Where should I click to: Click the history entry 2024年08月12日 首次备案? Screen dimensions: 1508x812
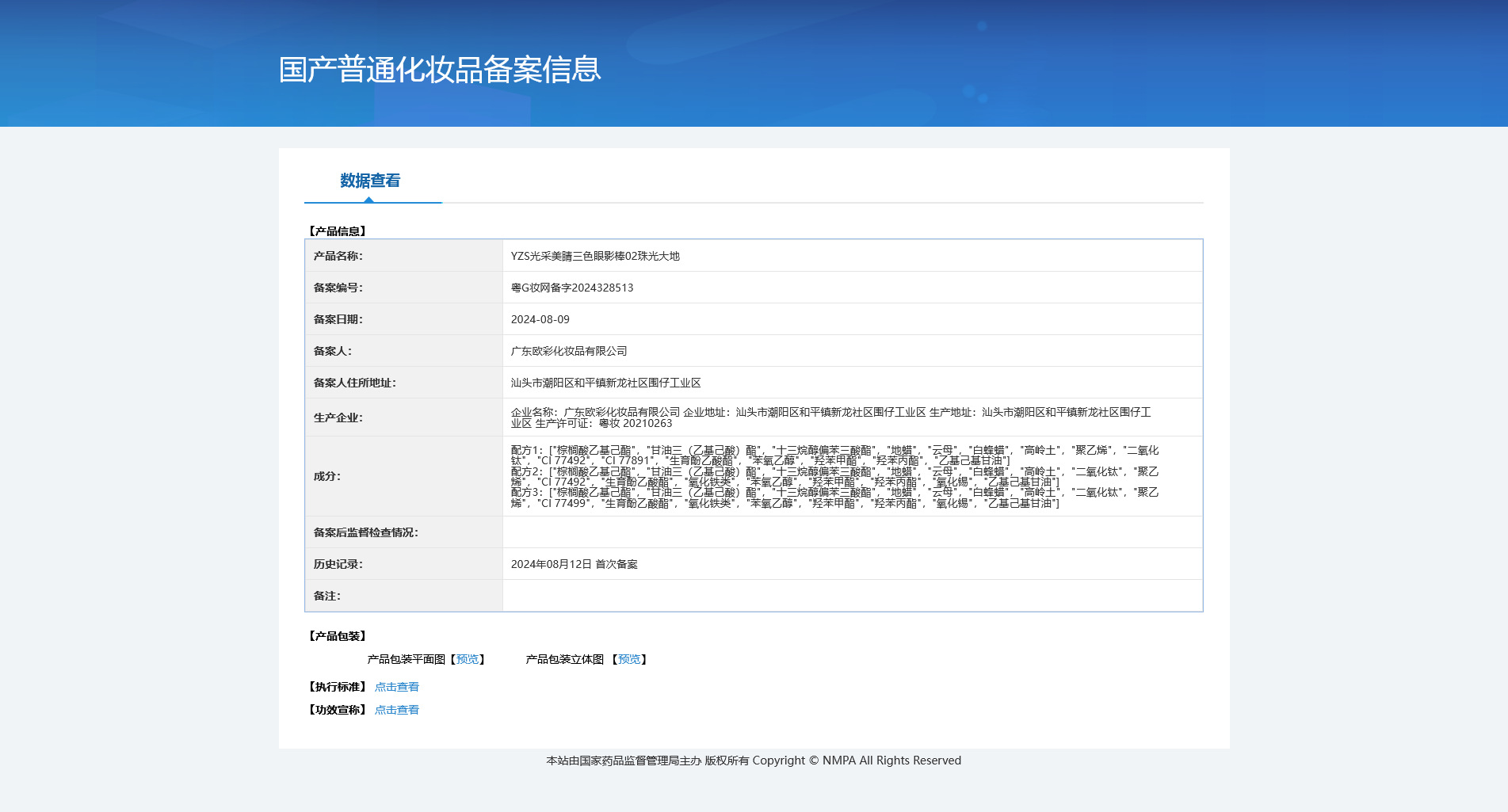tap(574, 564)
